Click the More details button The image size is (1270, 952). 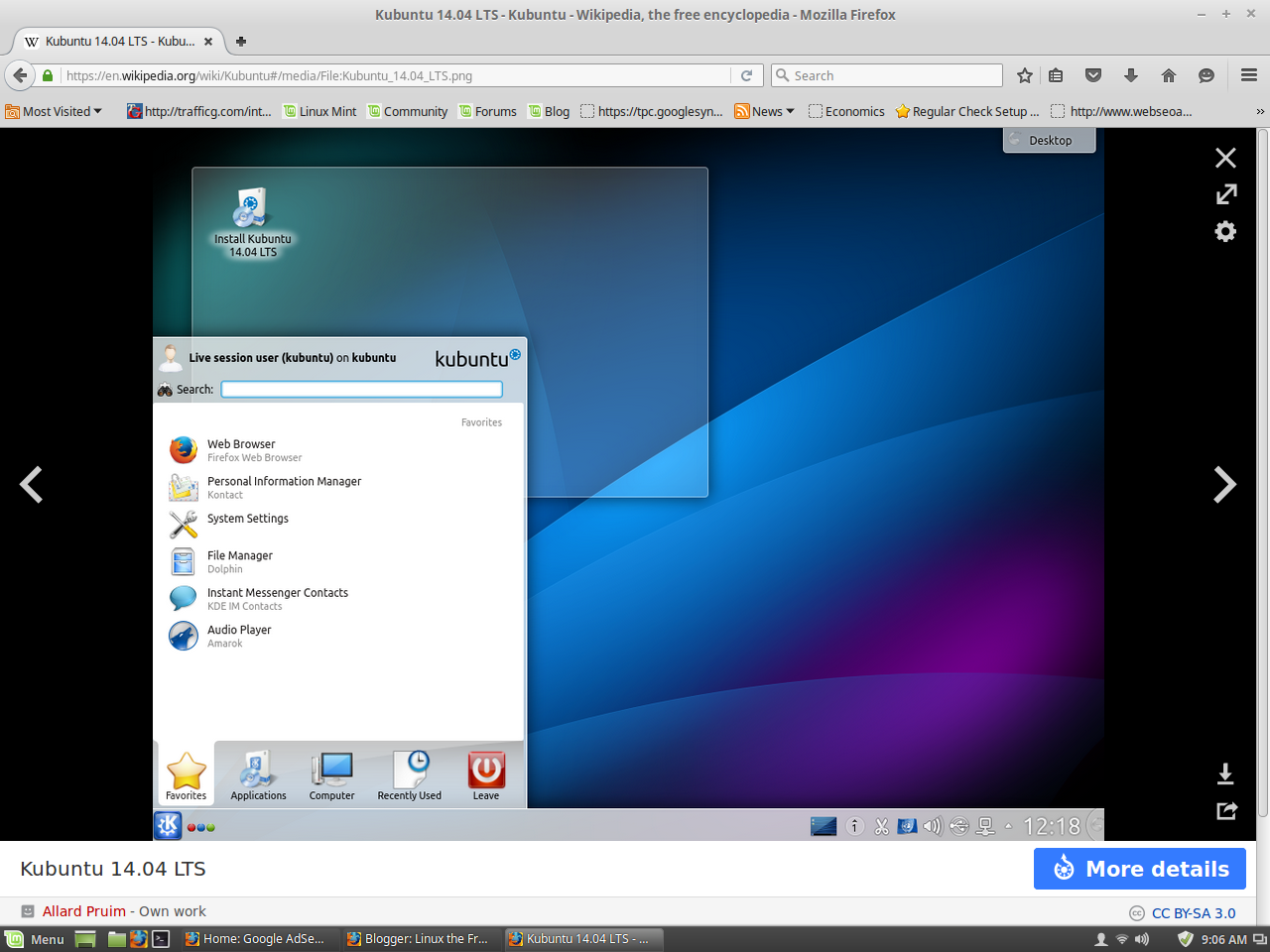pyautogui.click(x=1140, y=869)
